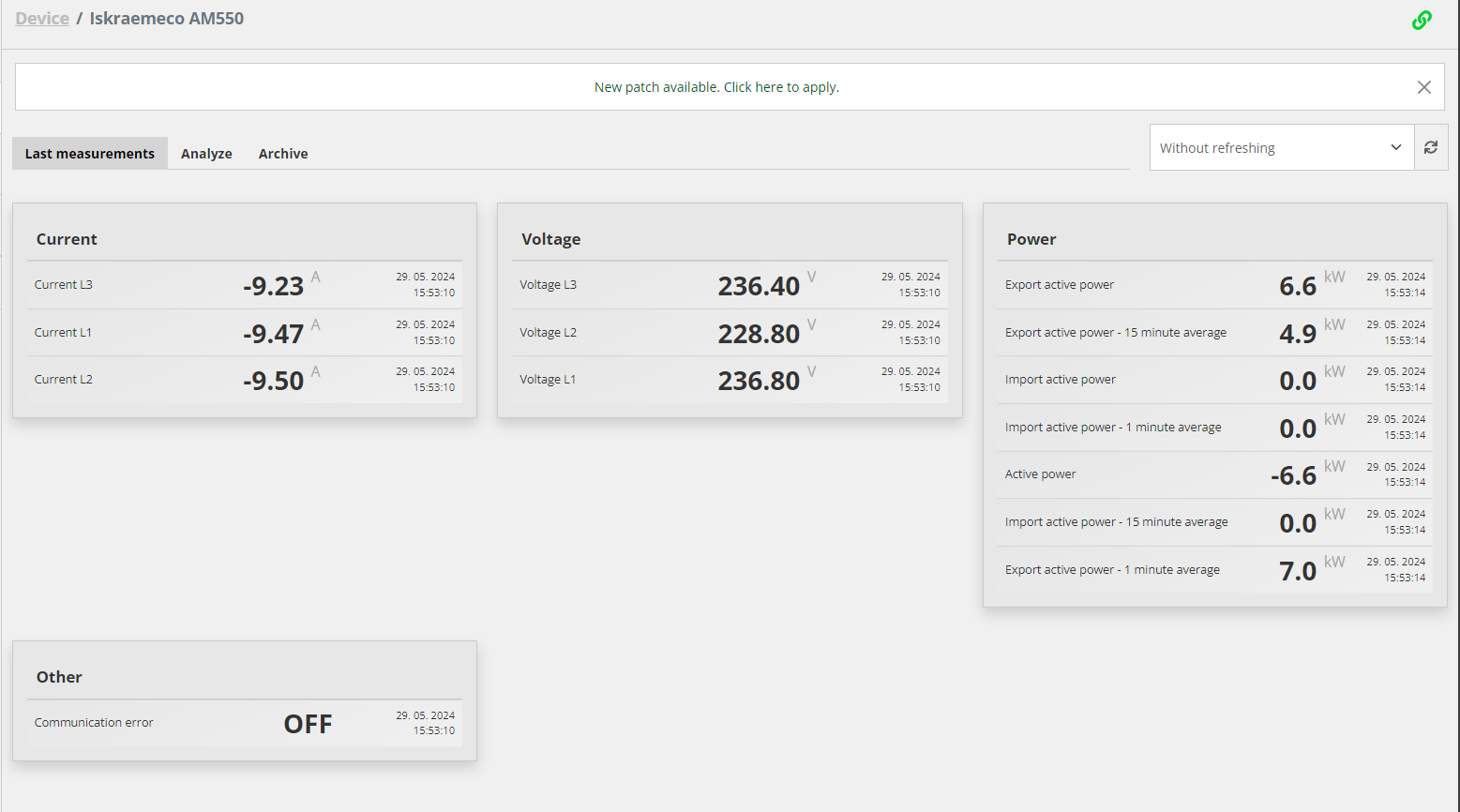Open the Archive tab
Viewport: 1460px width, 812px height.
pyautogui.click(x=283, y=154)
